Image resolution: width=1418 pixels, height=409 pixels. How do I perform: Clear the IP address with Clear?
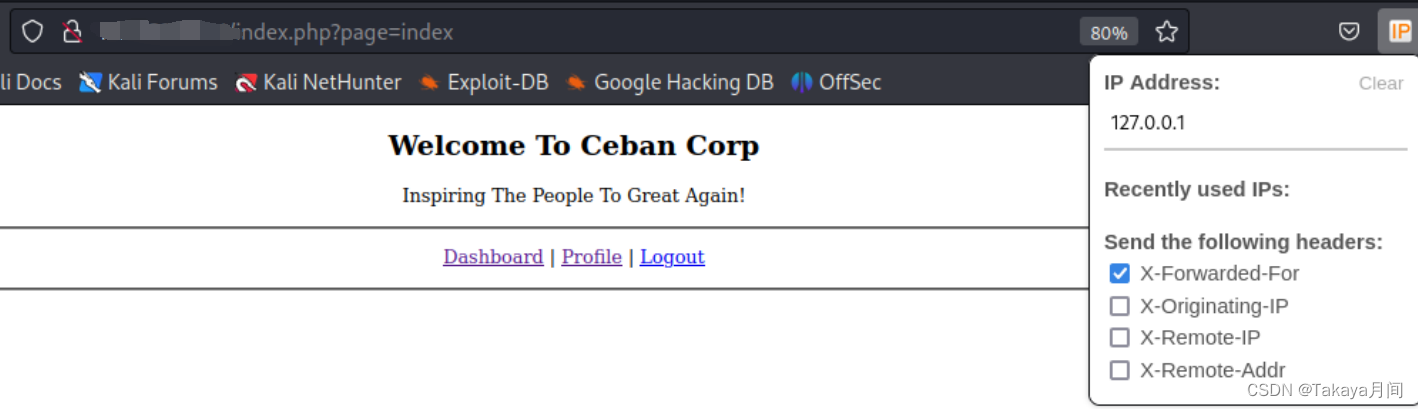click(x=1381, y=83)
